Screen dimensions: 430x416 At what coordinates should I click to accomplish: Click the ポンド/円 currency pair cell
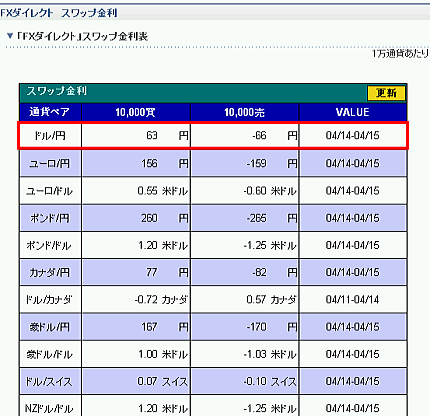(50, 218)
